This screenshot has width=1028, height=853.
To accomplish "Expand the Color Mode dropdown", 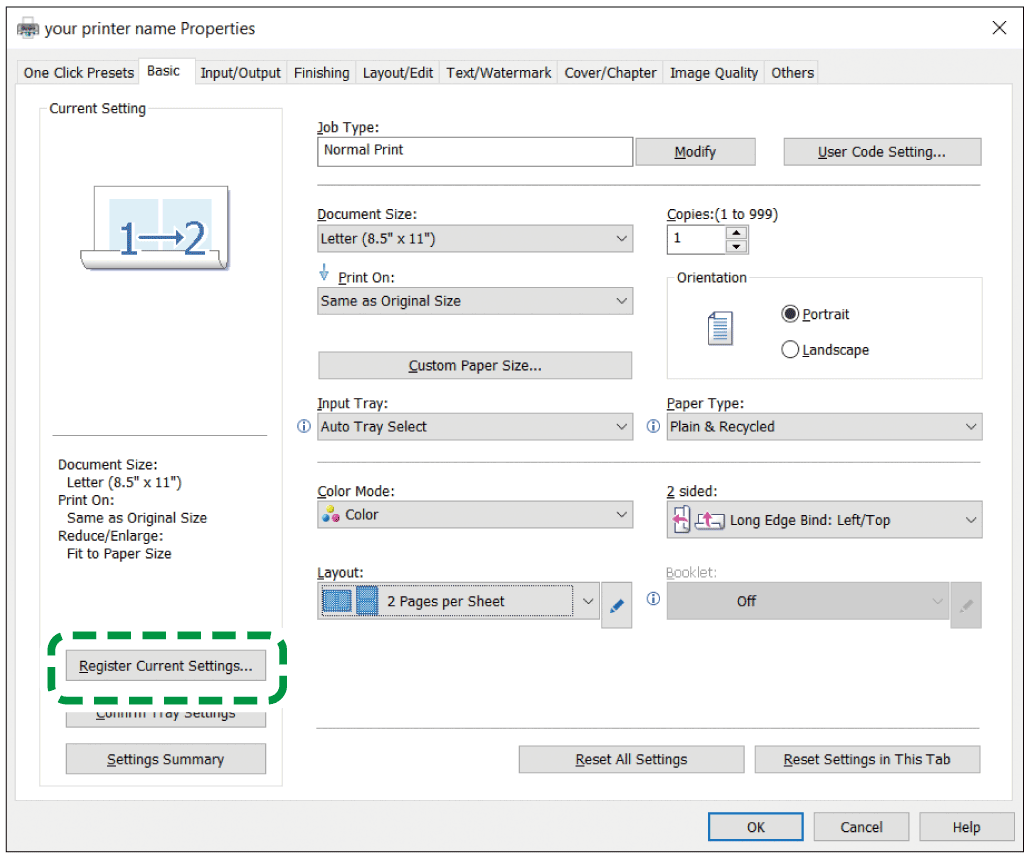I will 475,515.
